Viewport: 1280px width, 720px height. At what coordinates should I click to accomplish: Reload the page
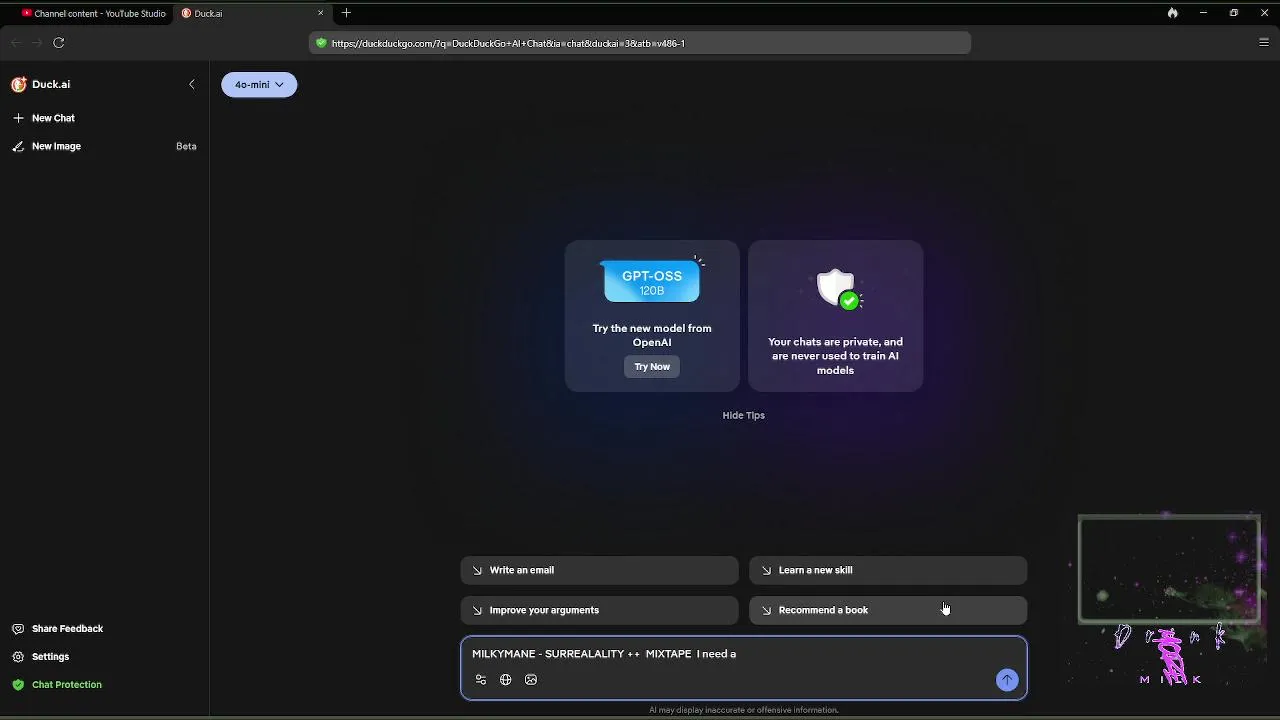pos(59,43)
